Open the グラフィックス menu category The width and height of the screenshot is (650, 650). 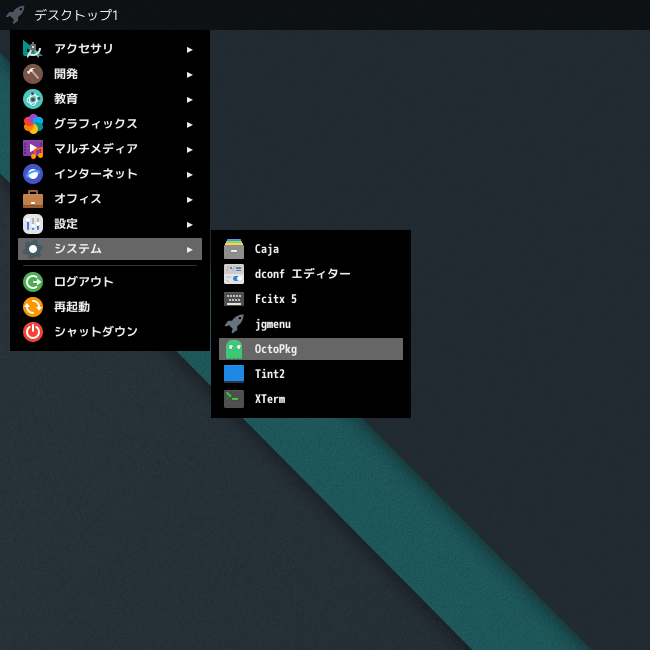[110, 124]
